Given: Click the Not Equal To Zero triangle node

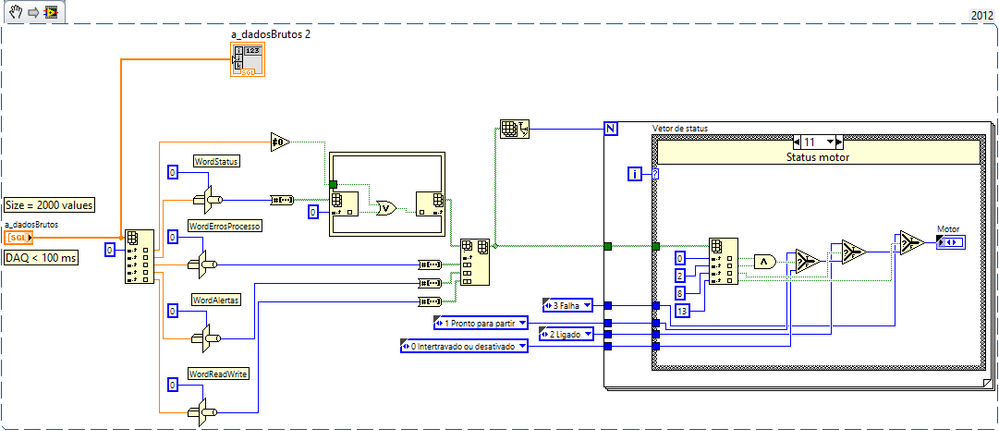Looking at the screenshot, I should click(280, 142).
